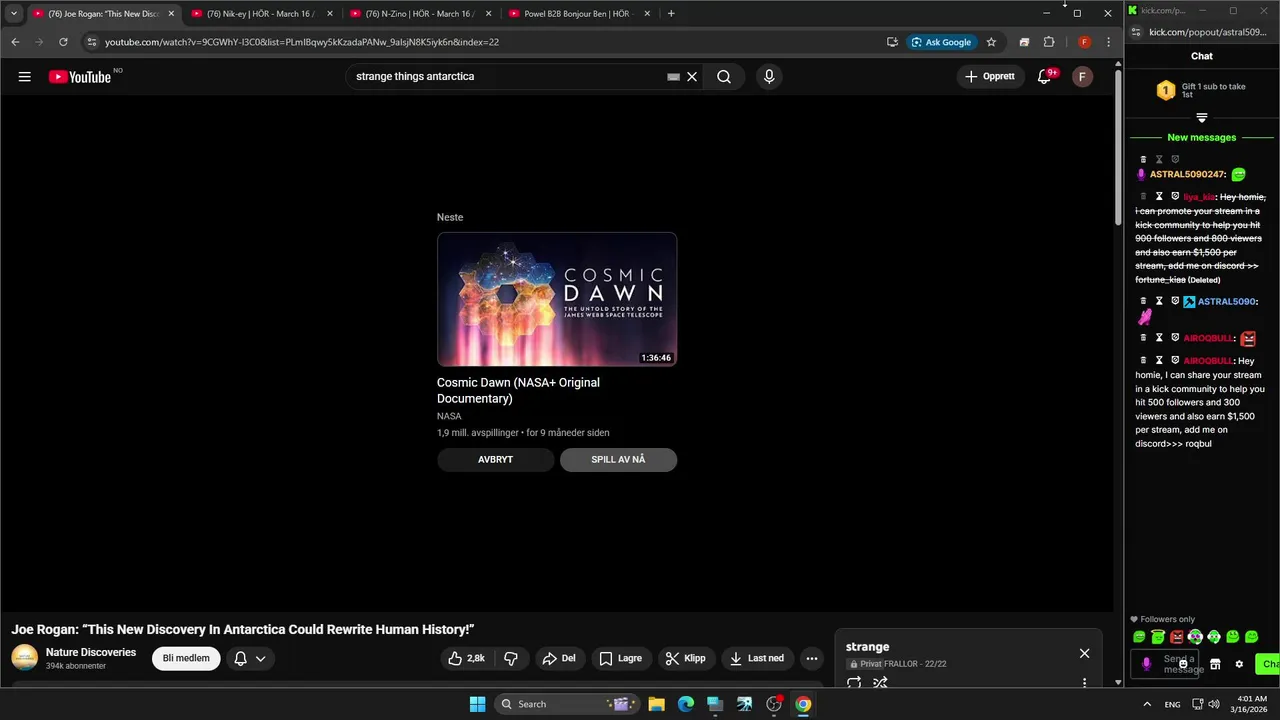Viewport: 1280px width, 720px height.
Task: Open the on-screen keyboard icon in search box
Action: coord(673,77)
